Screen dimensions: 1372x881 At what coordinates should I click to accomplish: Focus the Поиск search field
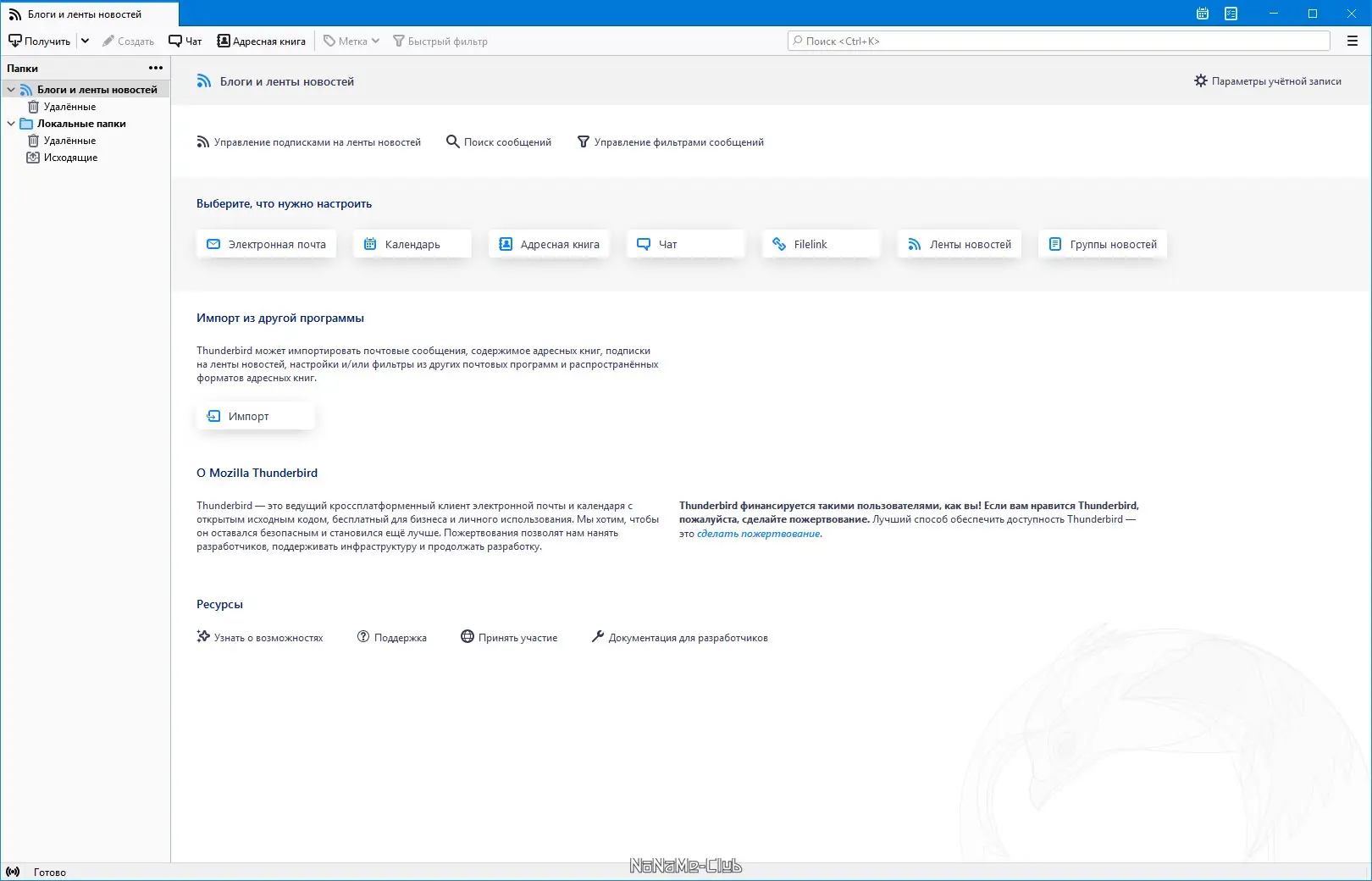click(x=1059, y=41)
